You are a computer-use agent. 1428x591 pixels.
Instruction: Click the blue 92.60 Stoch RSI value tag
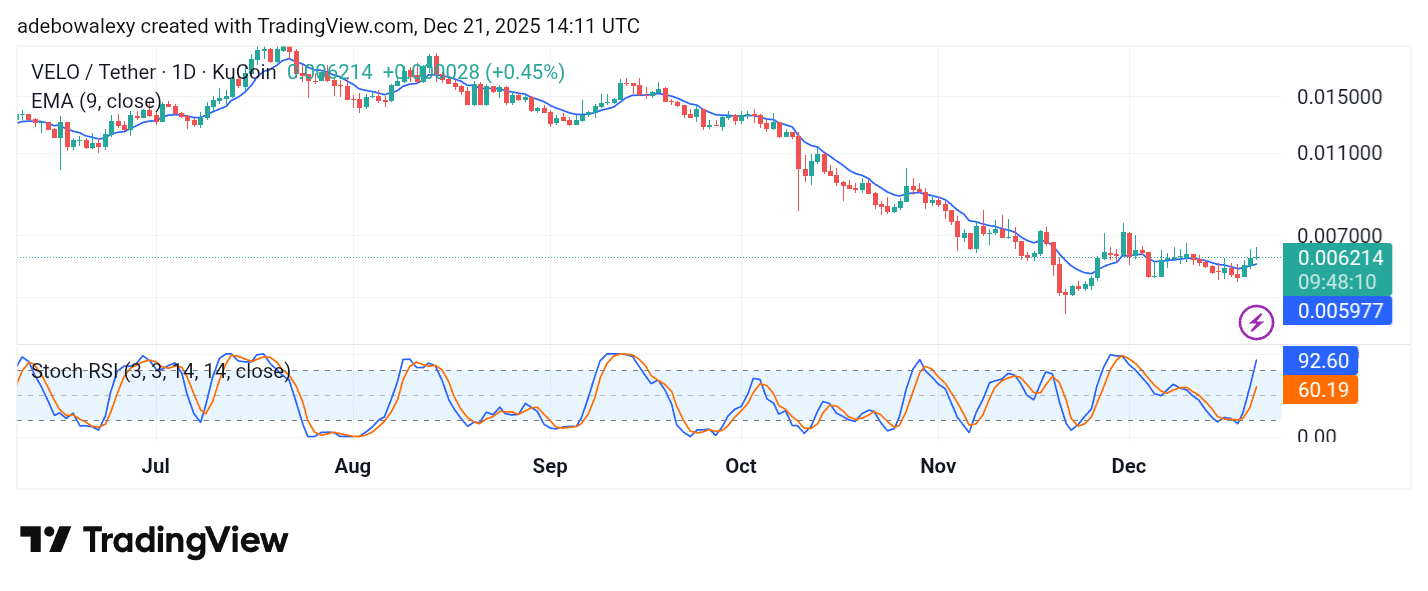point(1323,361)
